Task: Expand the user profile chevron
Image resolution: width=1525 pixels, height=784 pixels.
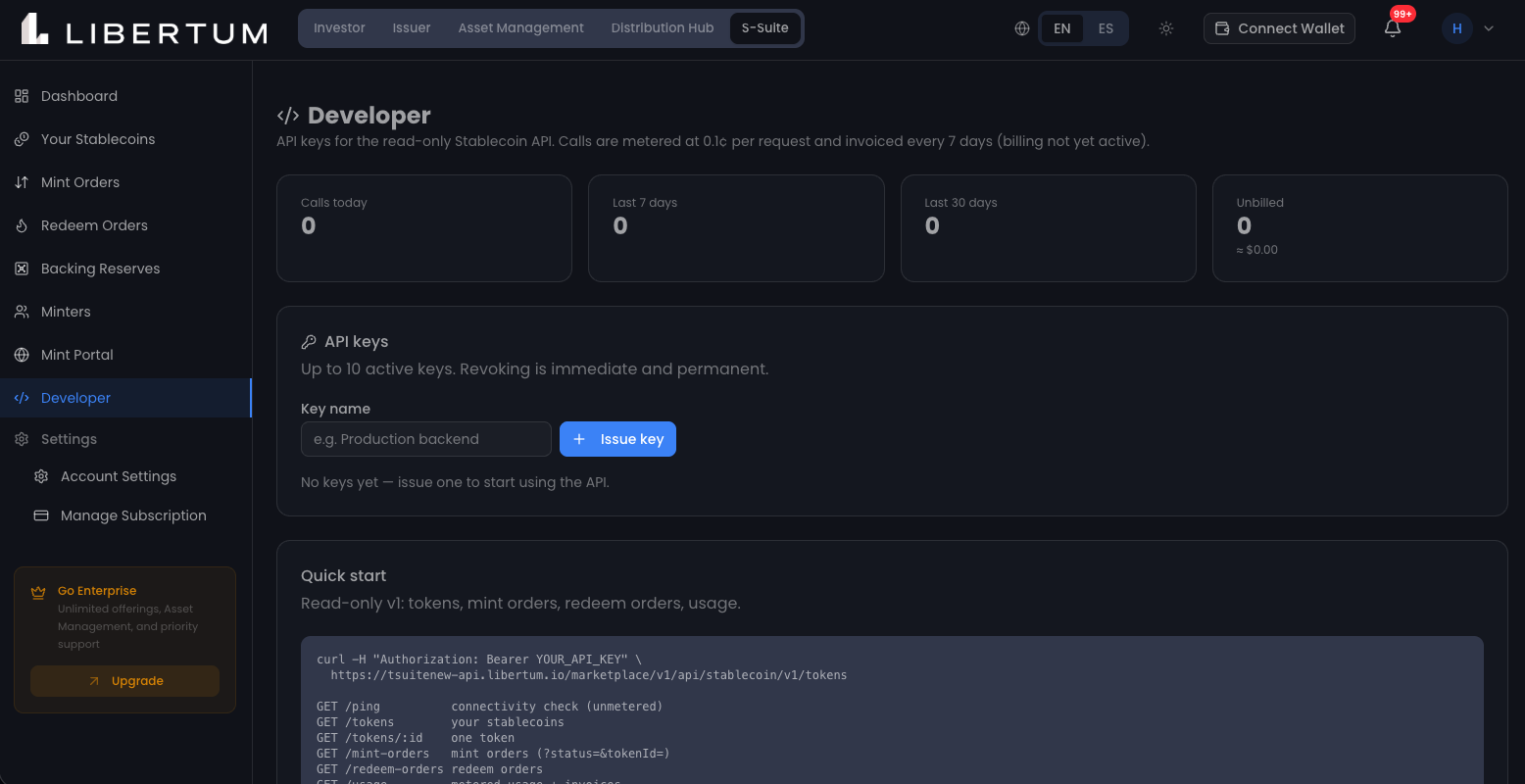Action: tap(1489, 28)
